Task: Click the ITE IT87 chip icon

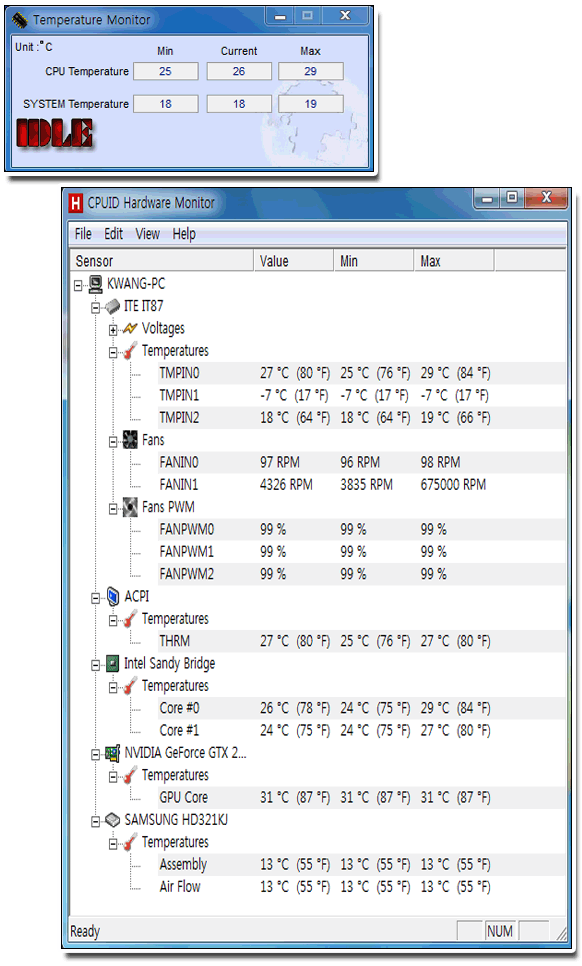Action: coord(112,306)
